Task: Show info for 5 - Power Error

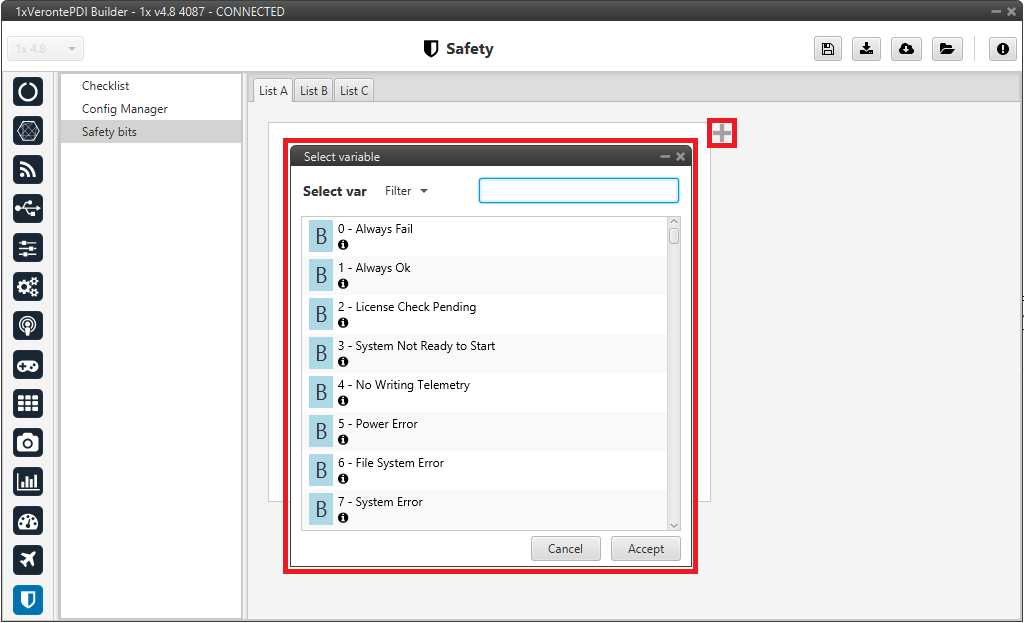Action: pos(343,440)
